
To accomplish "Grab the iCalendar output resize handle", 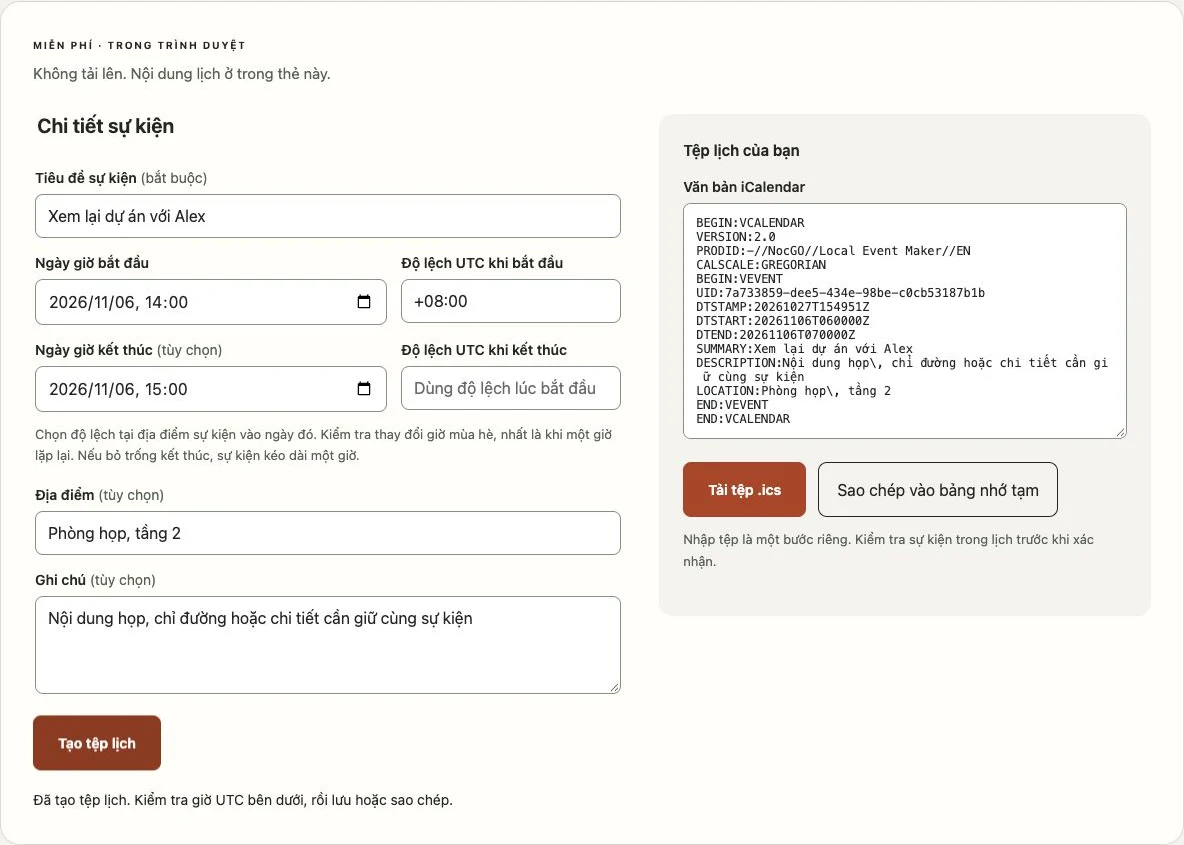I will click(x=1121, y=433).
